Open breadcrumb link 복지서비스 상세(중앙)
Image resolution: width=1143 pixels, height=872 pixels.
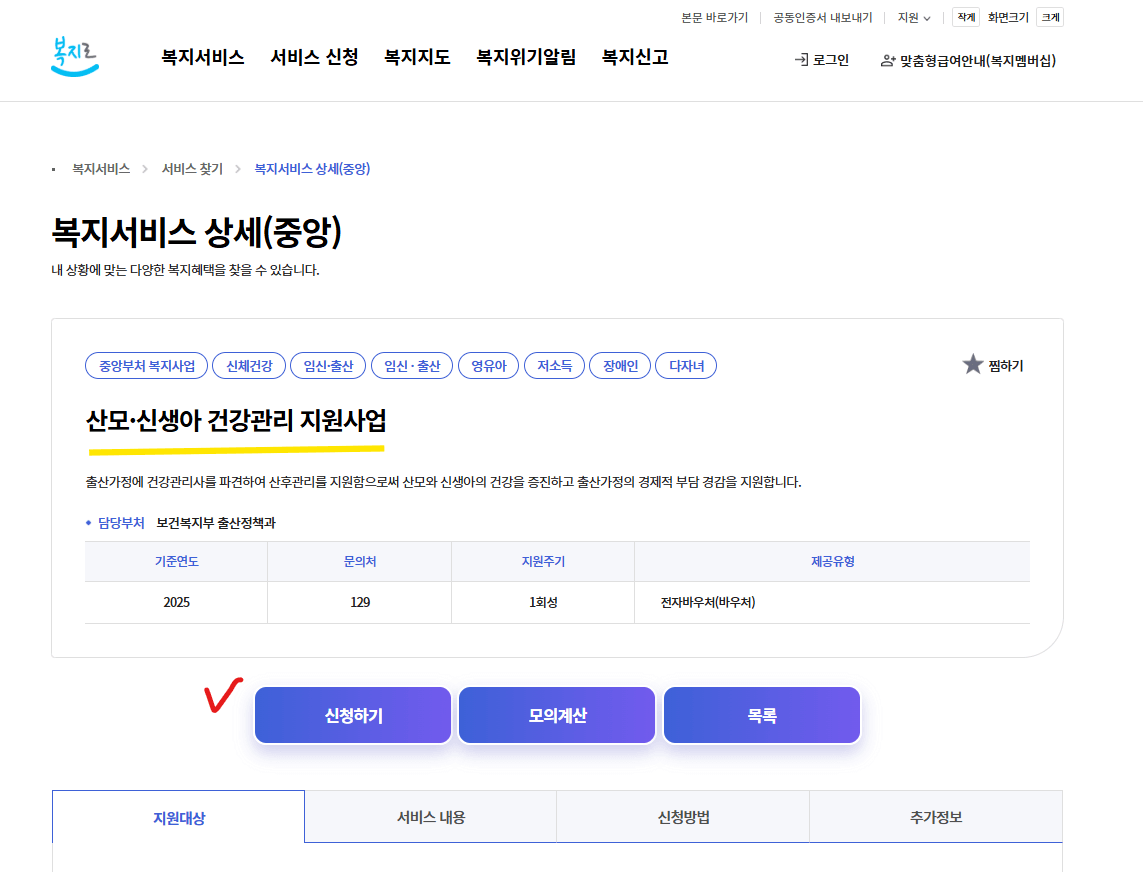pos(311,169)
